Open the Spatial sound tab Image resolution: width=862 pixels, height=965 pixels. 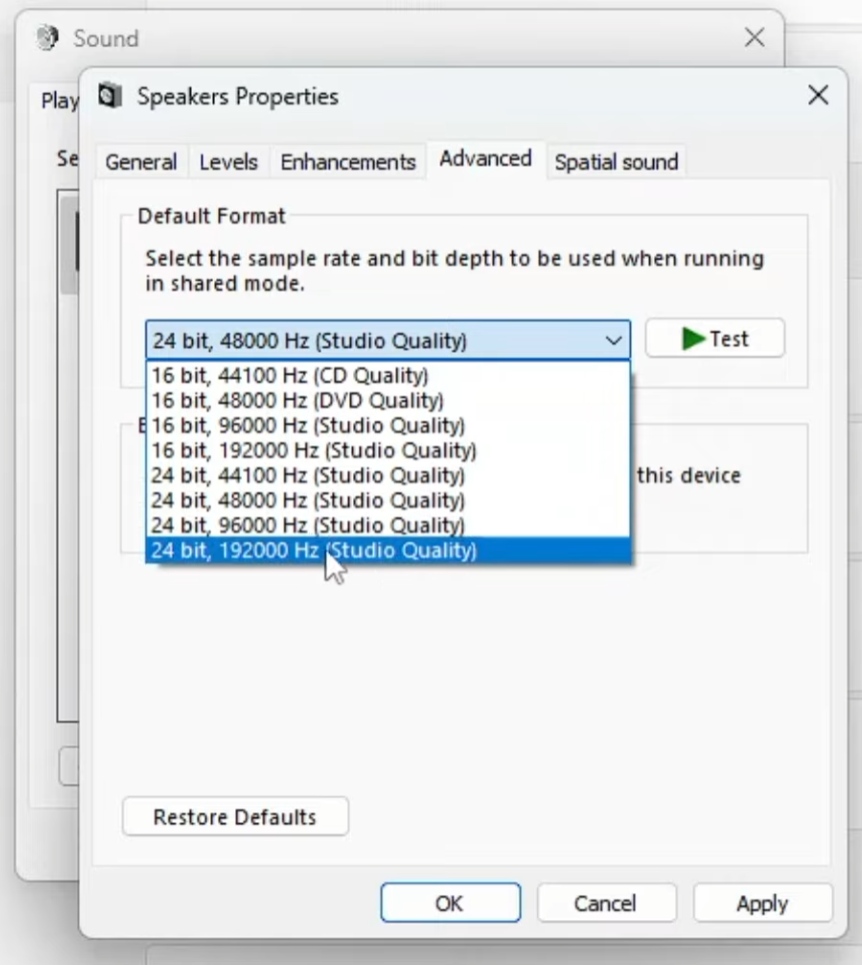pyautogui.click(x=616, y=162)
